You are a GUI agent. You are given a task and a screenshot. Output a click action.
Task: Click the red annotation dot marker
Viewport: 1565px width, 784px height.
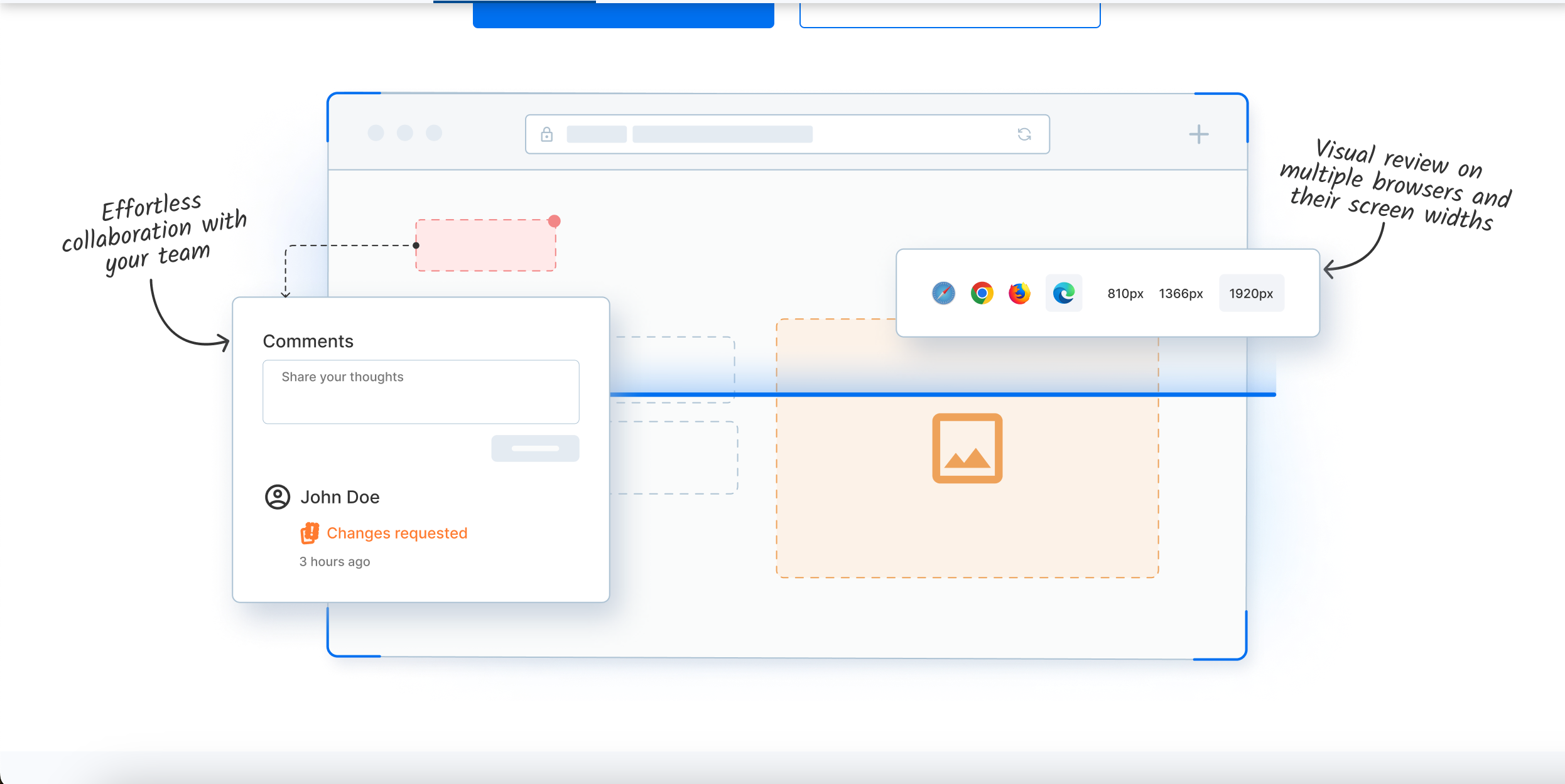554,221
